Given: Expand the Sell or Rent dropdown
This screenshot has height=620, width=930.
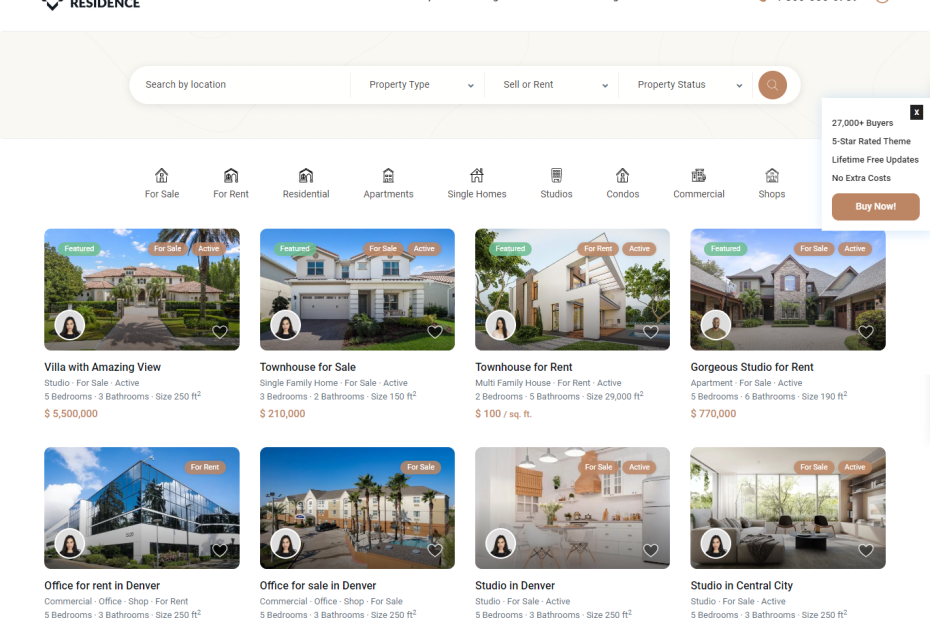Looking at the screenshot, I should 555,85.
